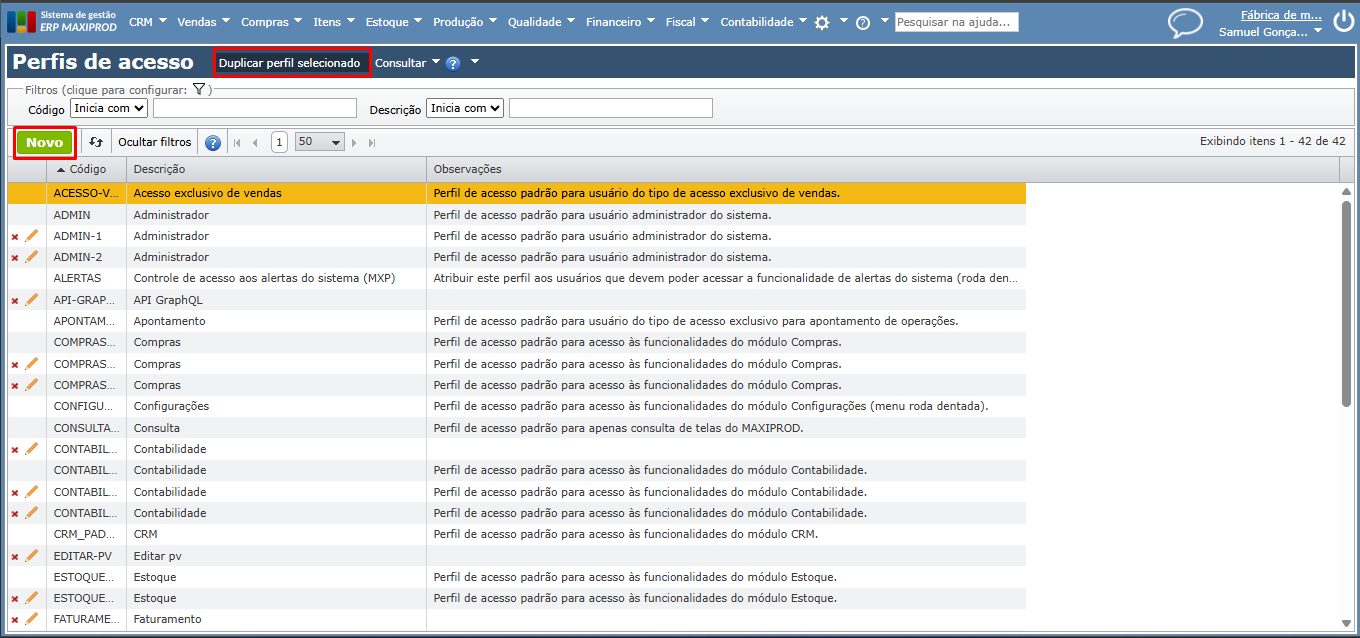Screen dimensions: 1360x638
Task: Open the Estoque menu
Action: (393, 22)
